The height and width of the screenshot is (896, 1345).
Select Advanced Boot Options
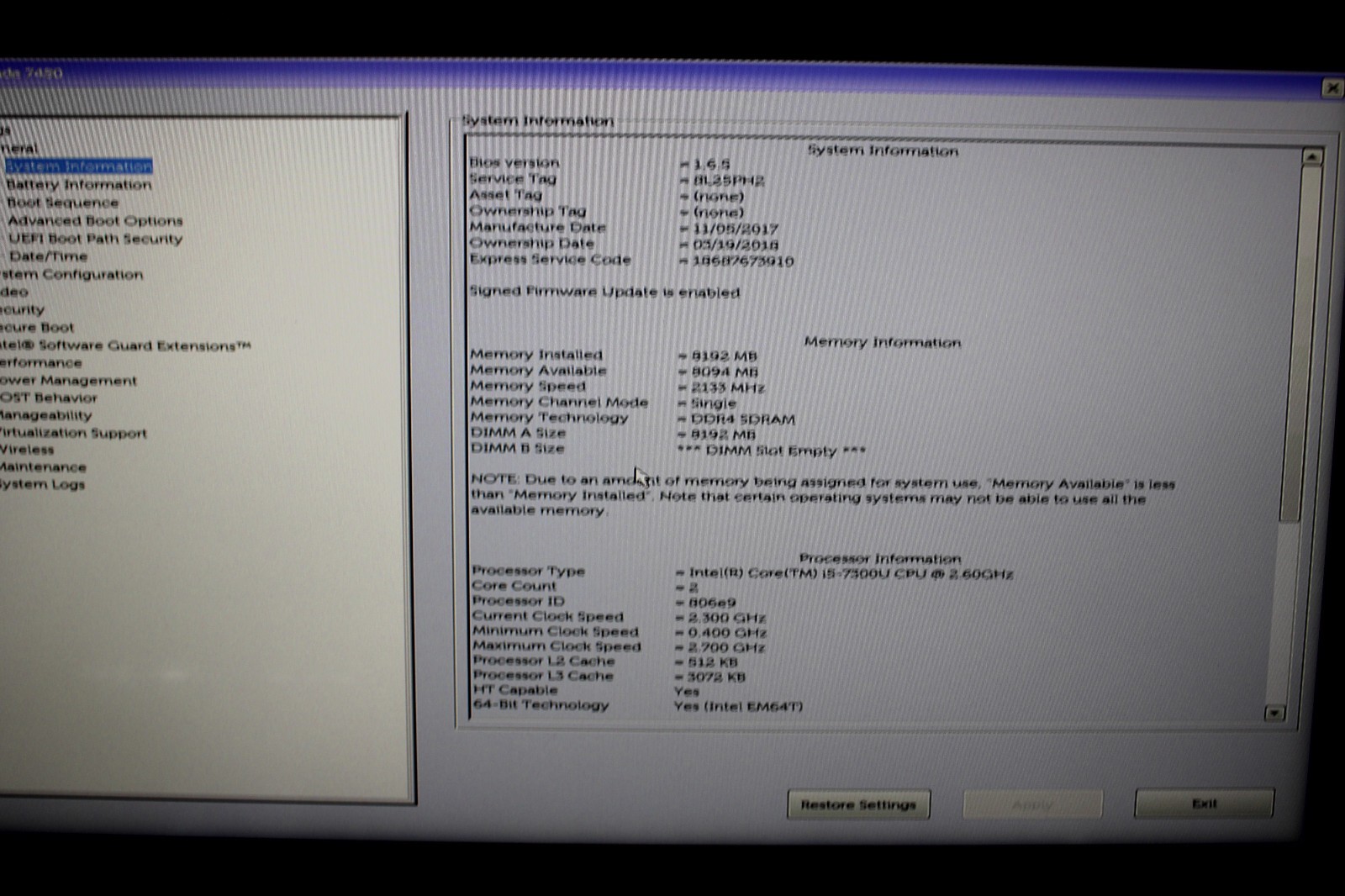pos(95,221)
